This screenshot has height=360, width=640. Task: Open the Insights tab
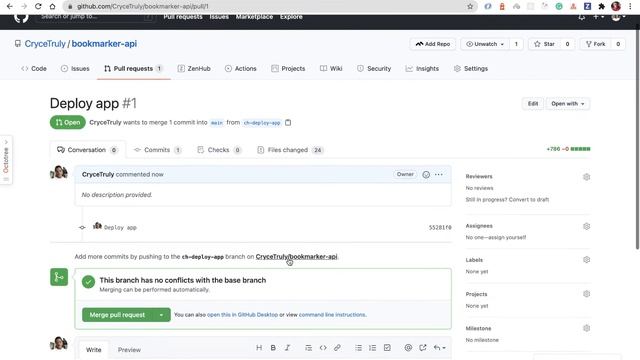[x=422, y=69]
